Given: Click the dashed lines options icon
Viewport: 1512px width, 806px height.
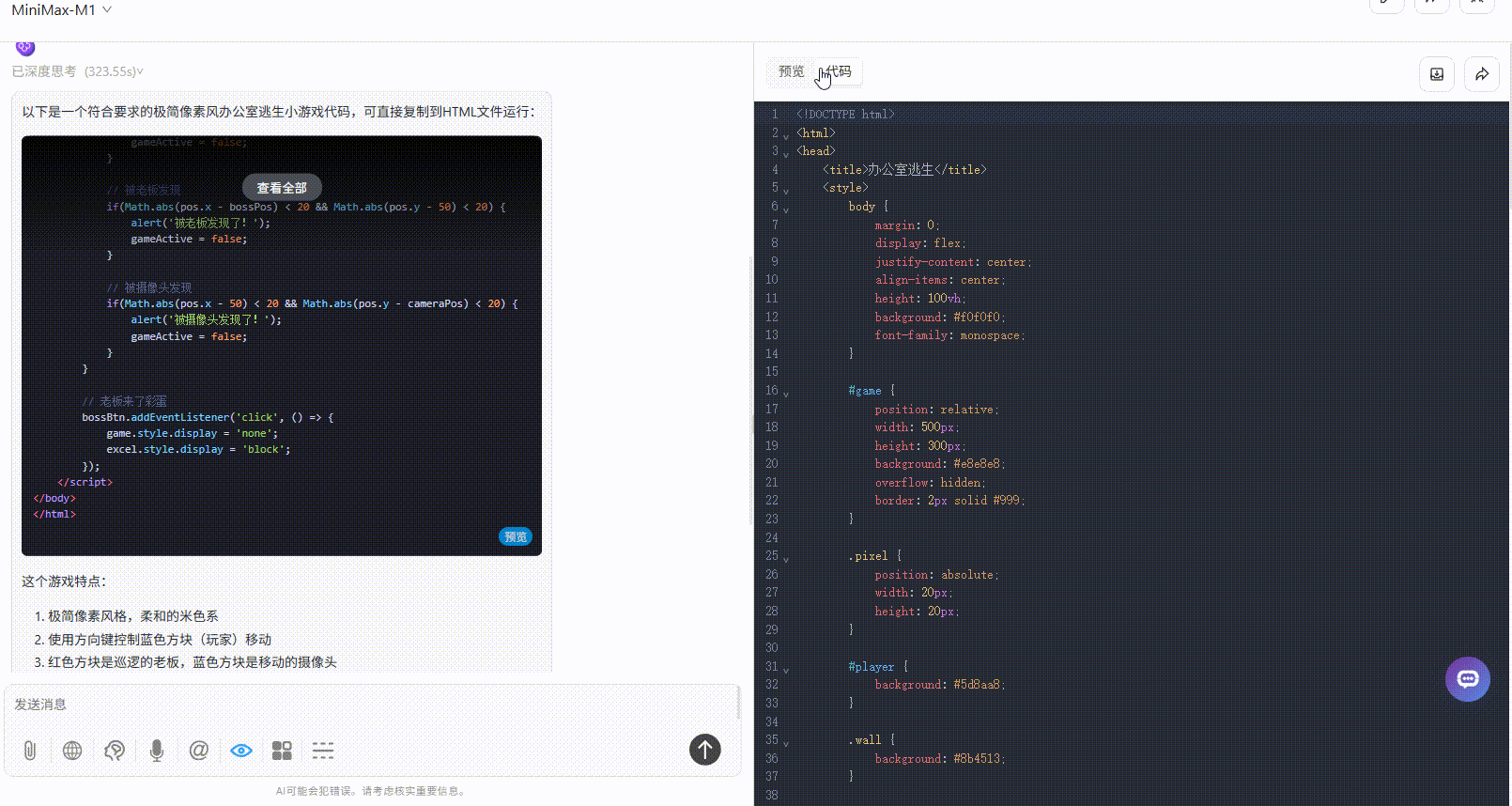Looking at the screenshot, I should (323, 751).
